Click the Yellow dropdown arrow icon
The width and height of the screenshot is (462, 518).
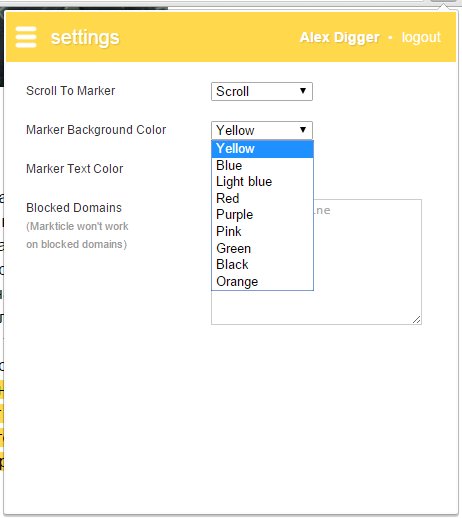point(303,130)
